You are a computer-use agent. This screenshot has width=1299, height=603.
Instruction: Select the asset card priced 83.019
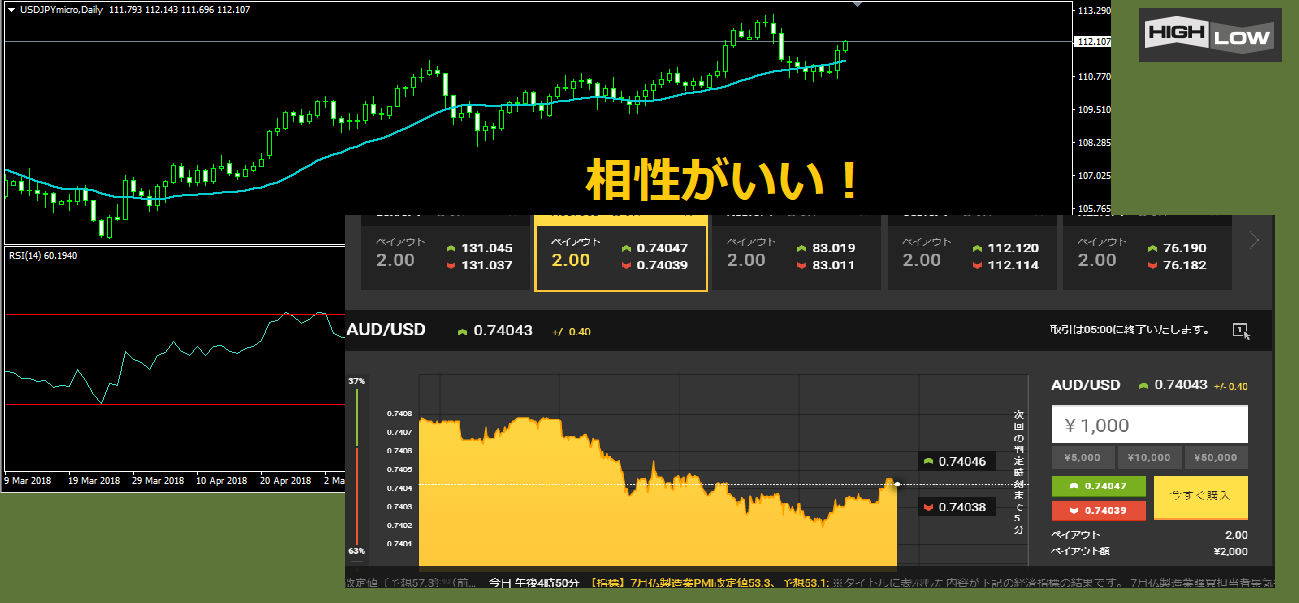click(x=796, y=257)
